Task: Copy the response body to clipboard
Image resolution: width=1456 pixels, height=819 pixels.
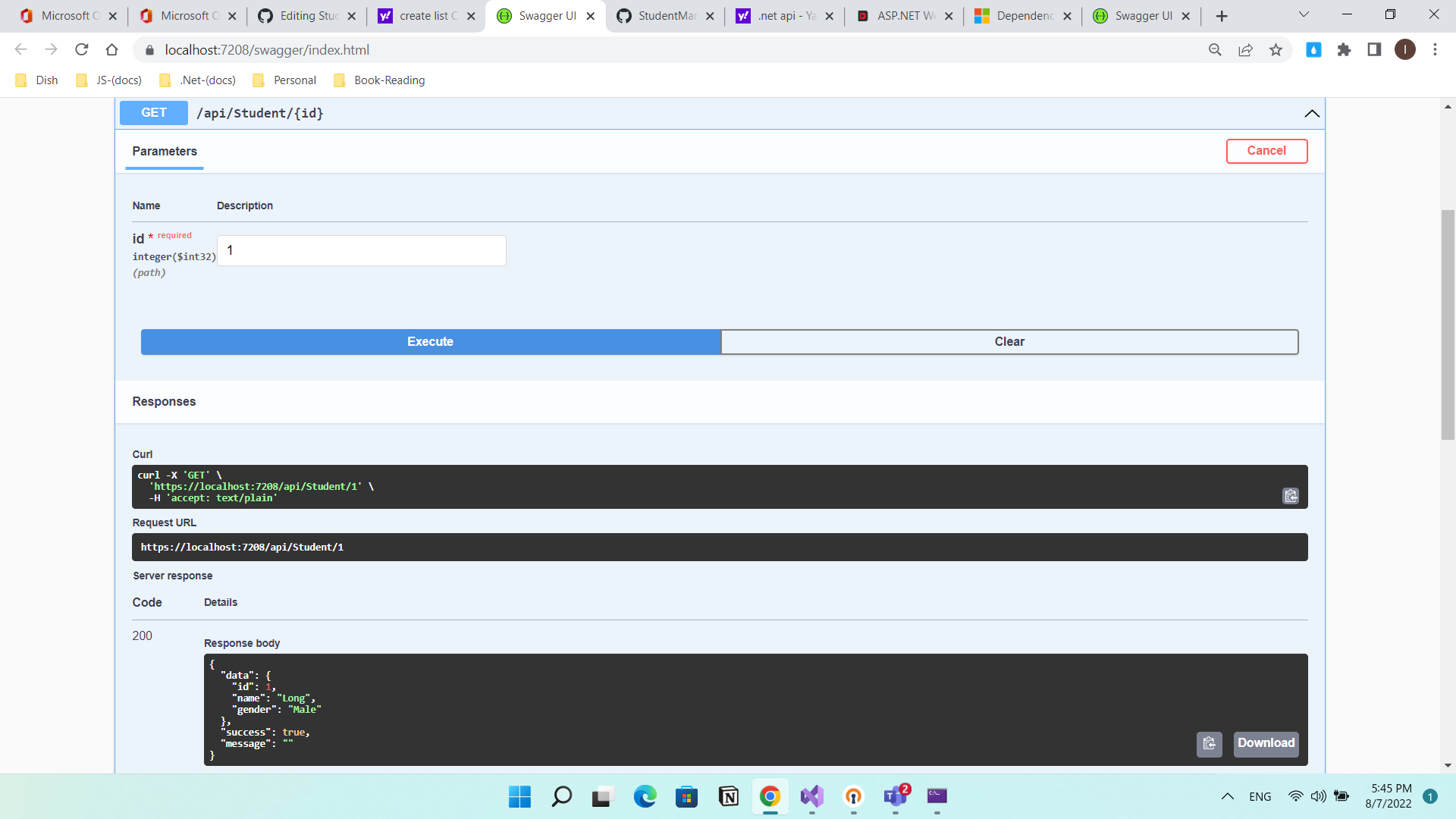Action: point(1210,744)
